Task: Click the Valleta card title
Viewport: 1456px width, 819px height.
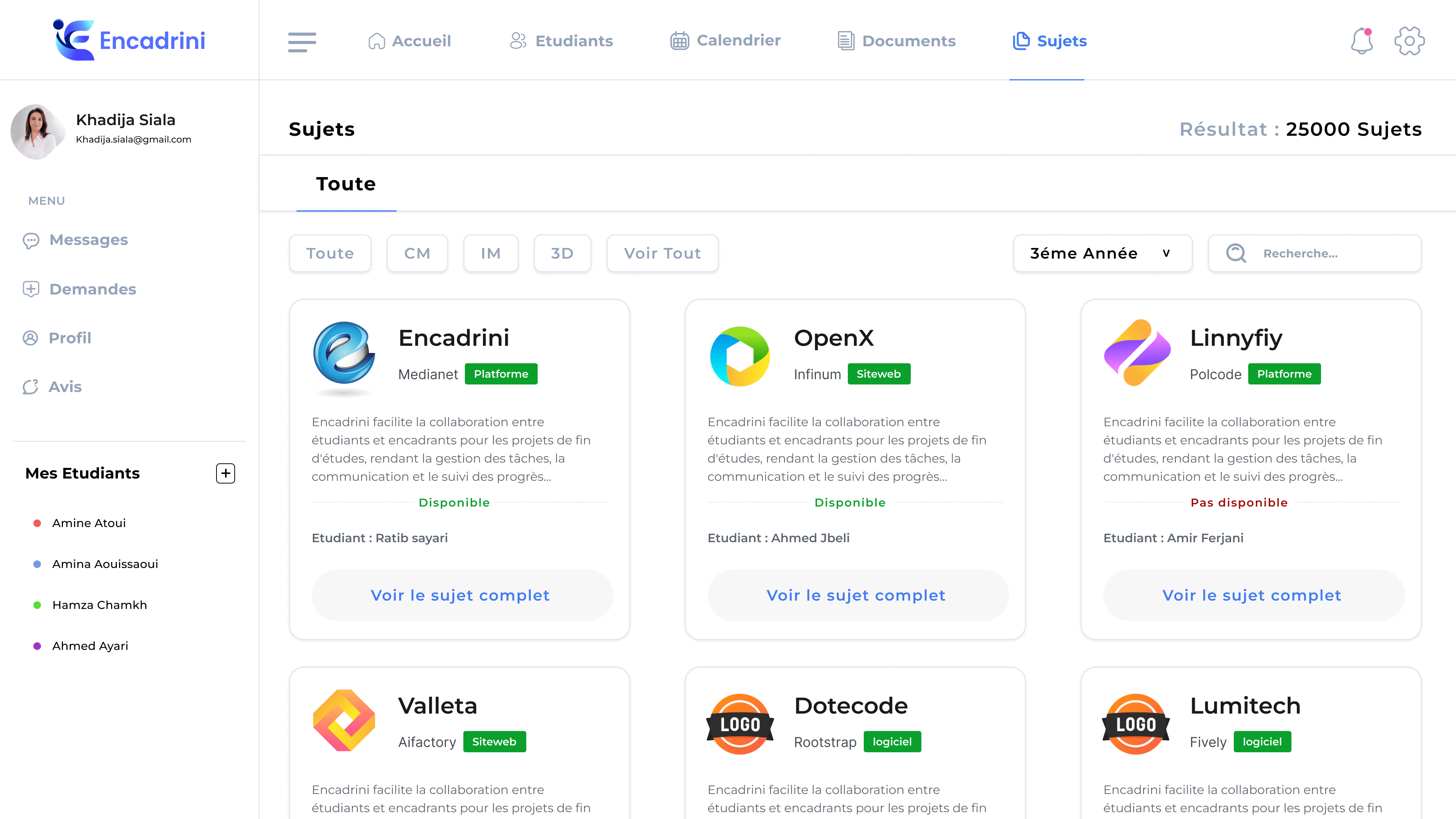Action: (438, 706)
